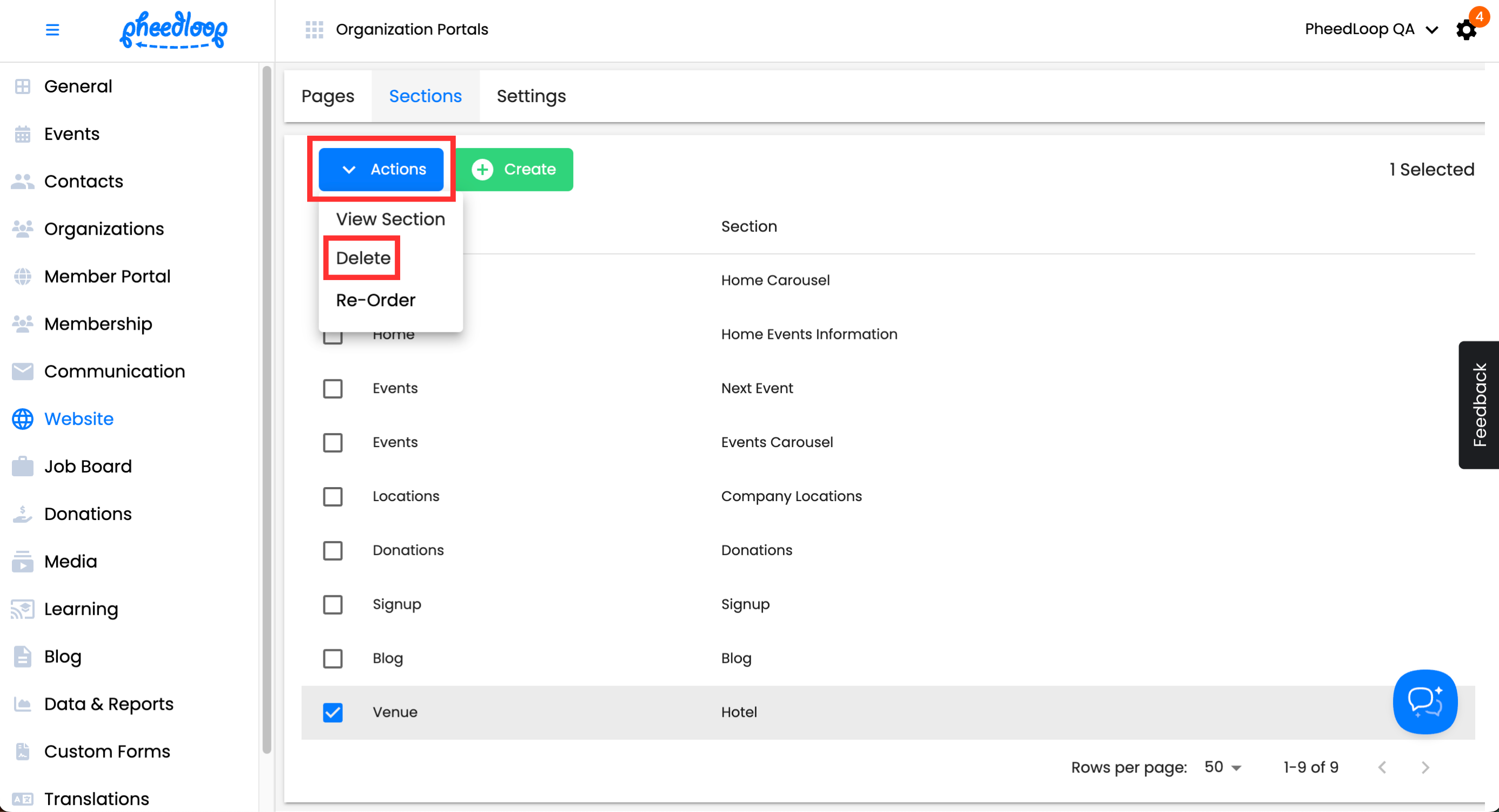The image size is (1499, 812).
Task: Click the hamburger menu icon
Action: pos(52,29)
